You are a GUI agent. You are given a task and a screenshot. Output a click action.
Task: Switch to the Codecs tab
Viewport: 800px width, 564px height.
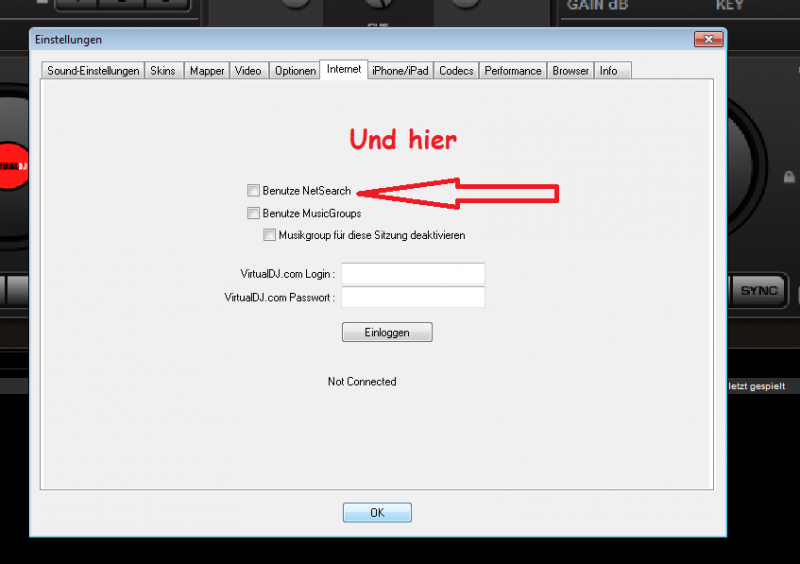[x=456, y=70]
